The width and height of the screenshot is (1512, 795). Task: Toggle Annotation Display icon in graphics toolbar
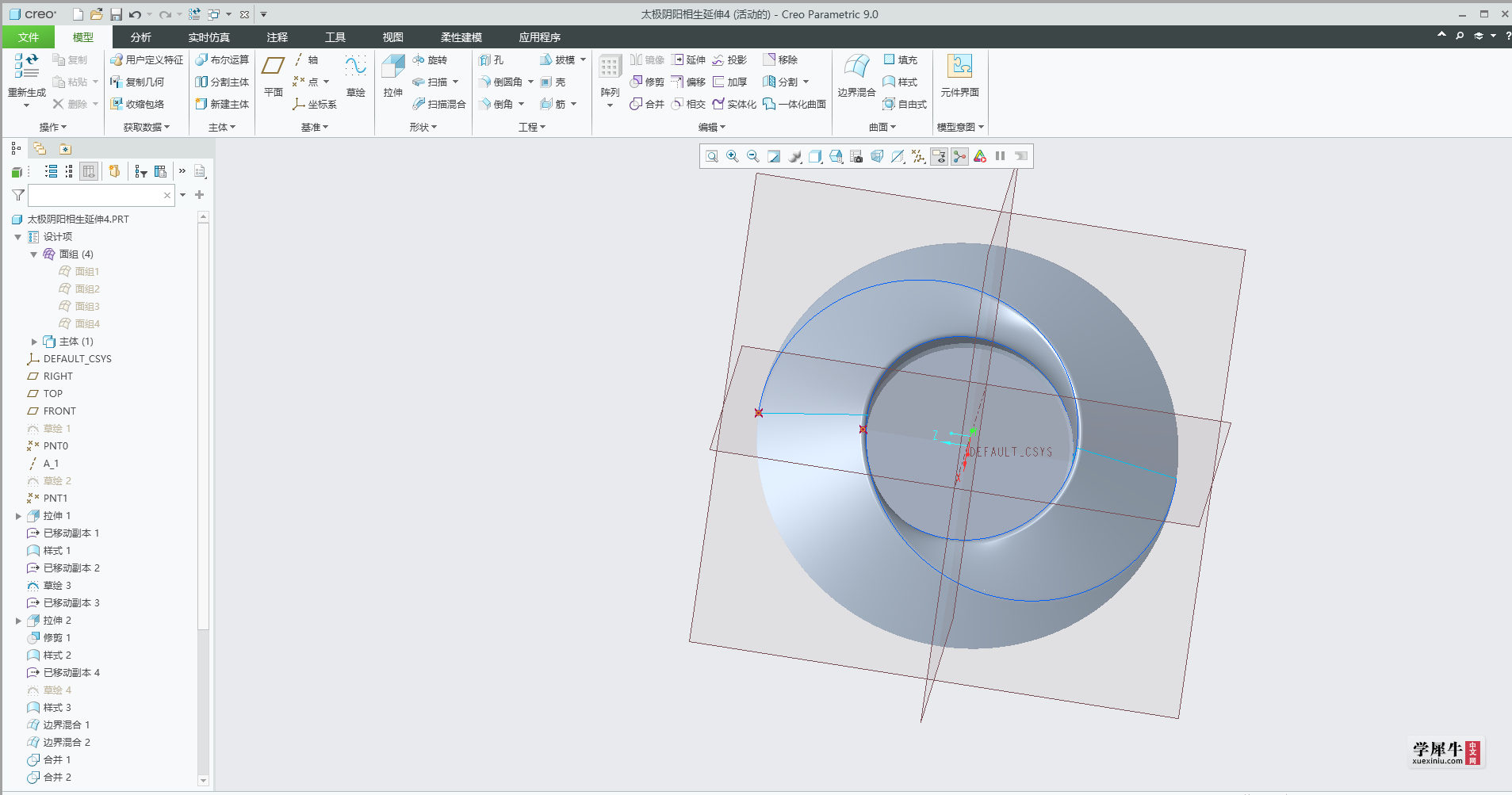(x=939, y=156)
